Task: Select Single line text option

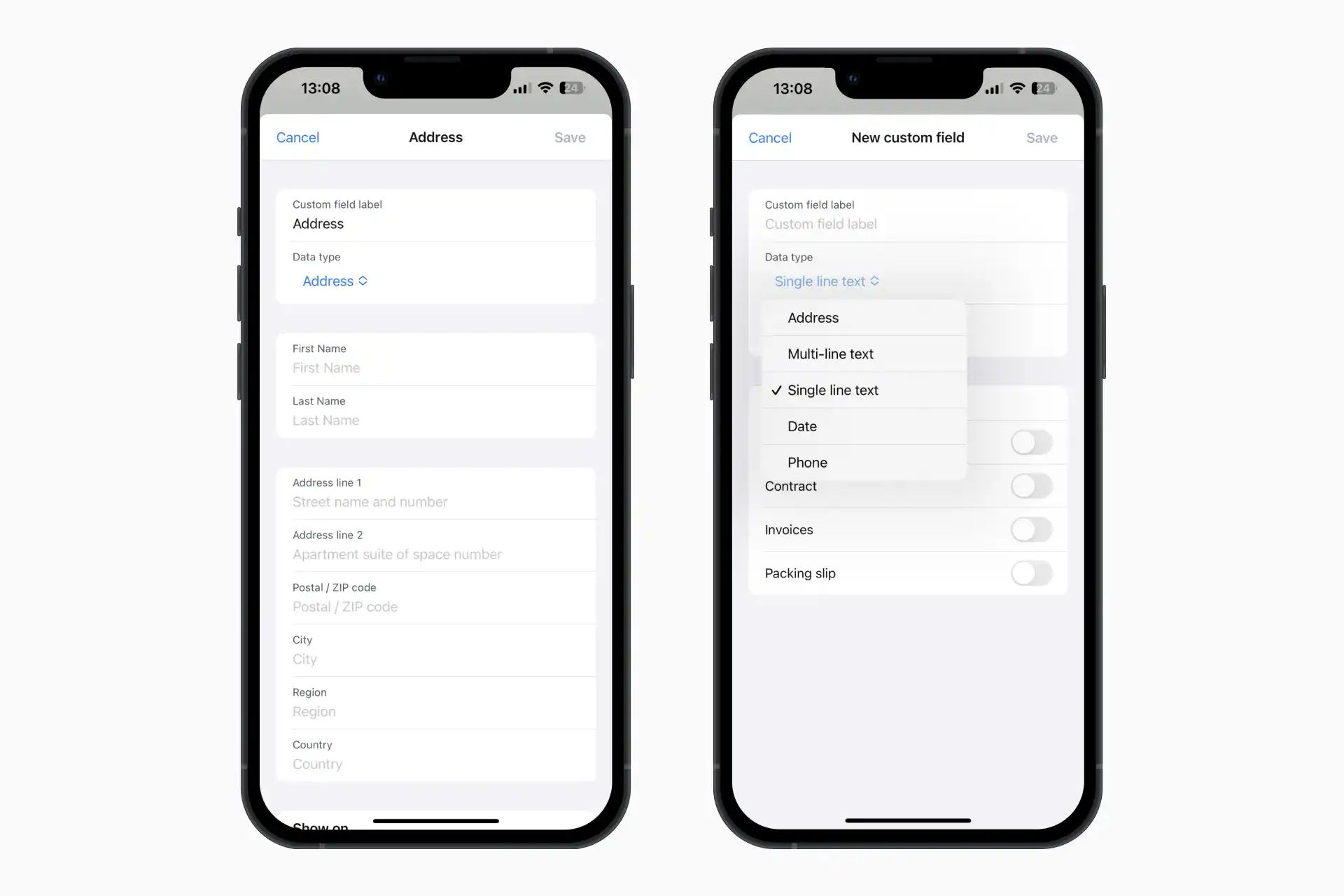Action: (x=865, y=390)
